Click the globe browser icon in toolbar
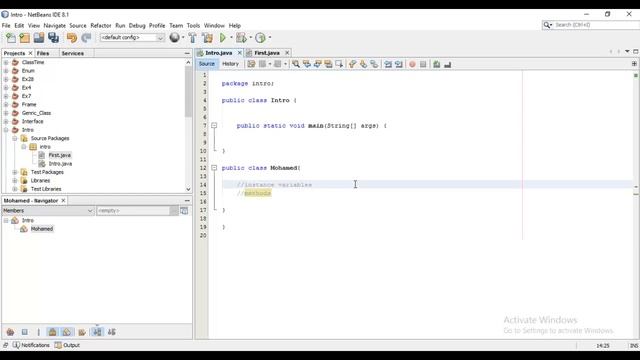 (x=175, y=38)
